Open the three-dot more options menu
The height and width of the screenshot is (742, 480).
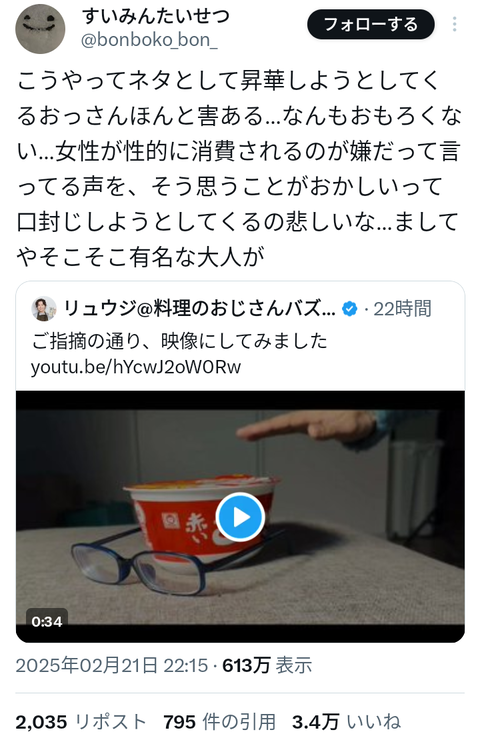(454, 24)
